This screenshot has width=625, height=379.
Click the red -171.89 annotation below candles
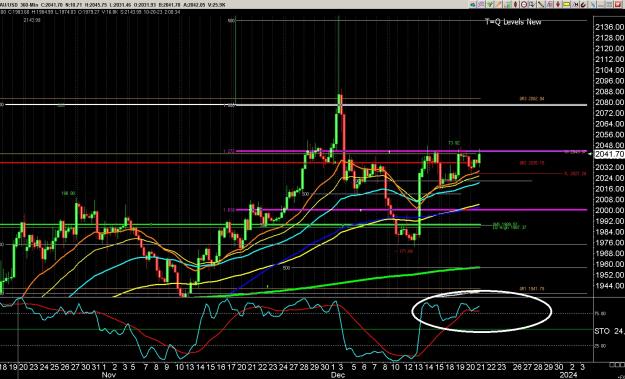405,251
